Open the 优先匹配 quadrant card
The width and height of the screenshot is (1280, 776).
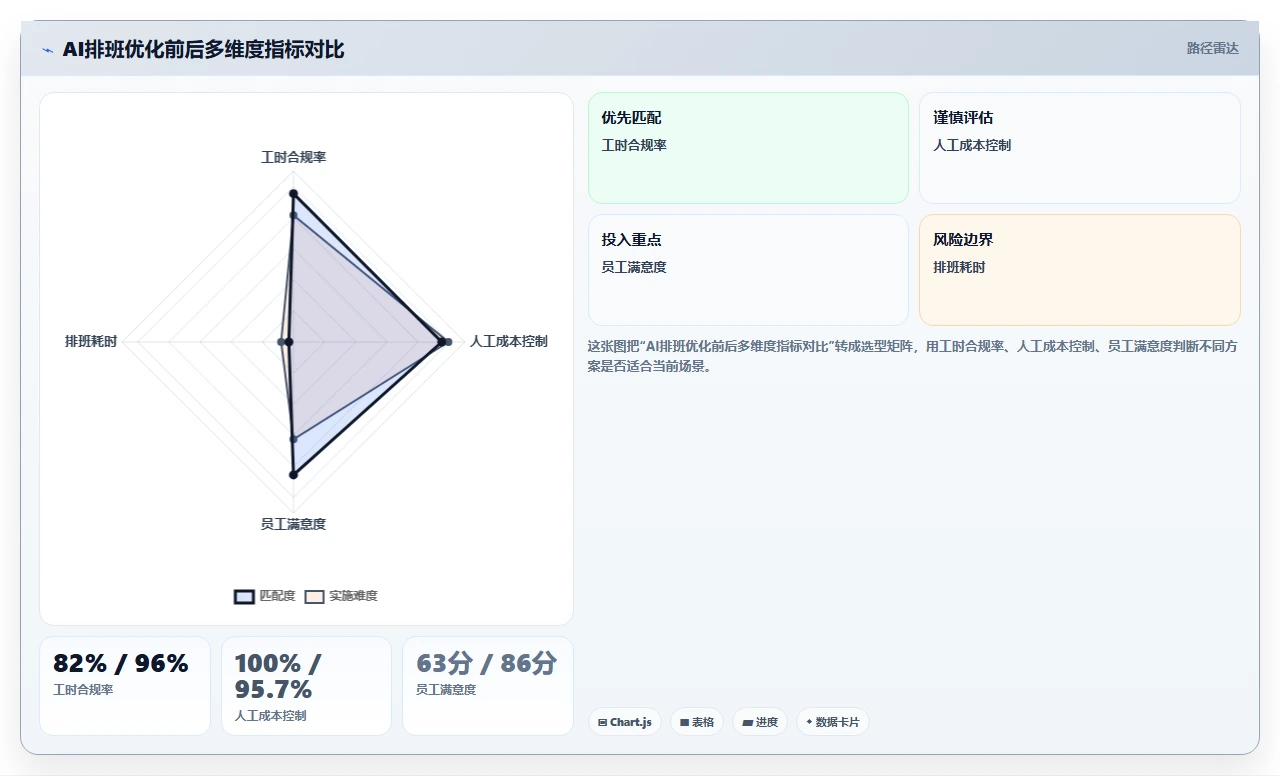pyautogui.click(x=748, y=148)
